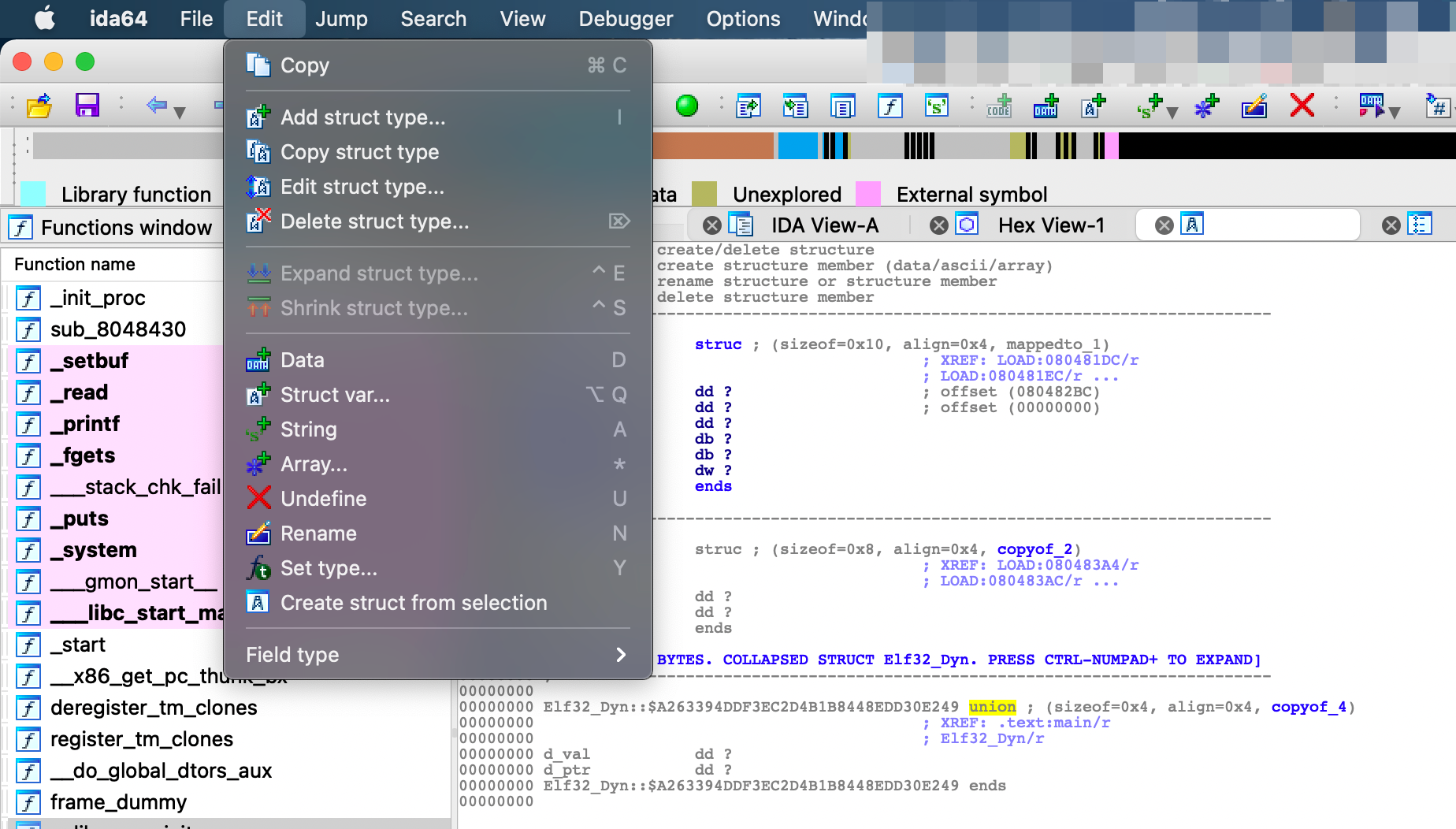Screen dimensions: 1456x829
Task: Select the _start function
Action: click(78, 645)
